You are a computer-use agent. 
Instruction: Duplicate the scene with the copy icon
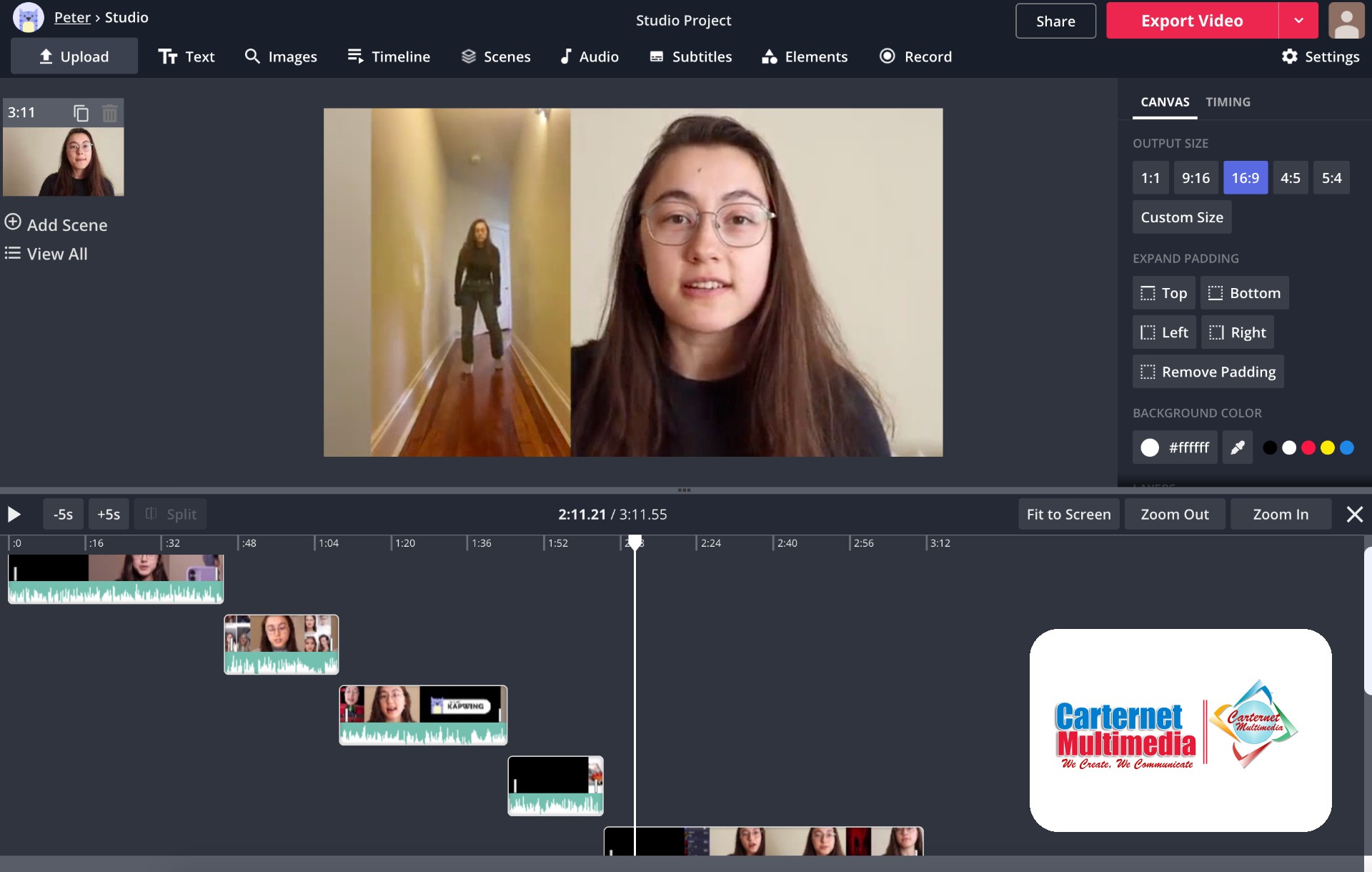81,113
